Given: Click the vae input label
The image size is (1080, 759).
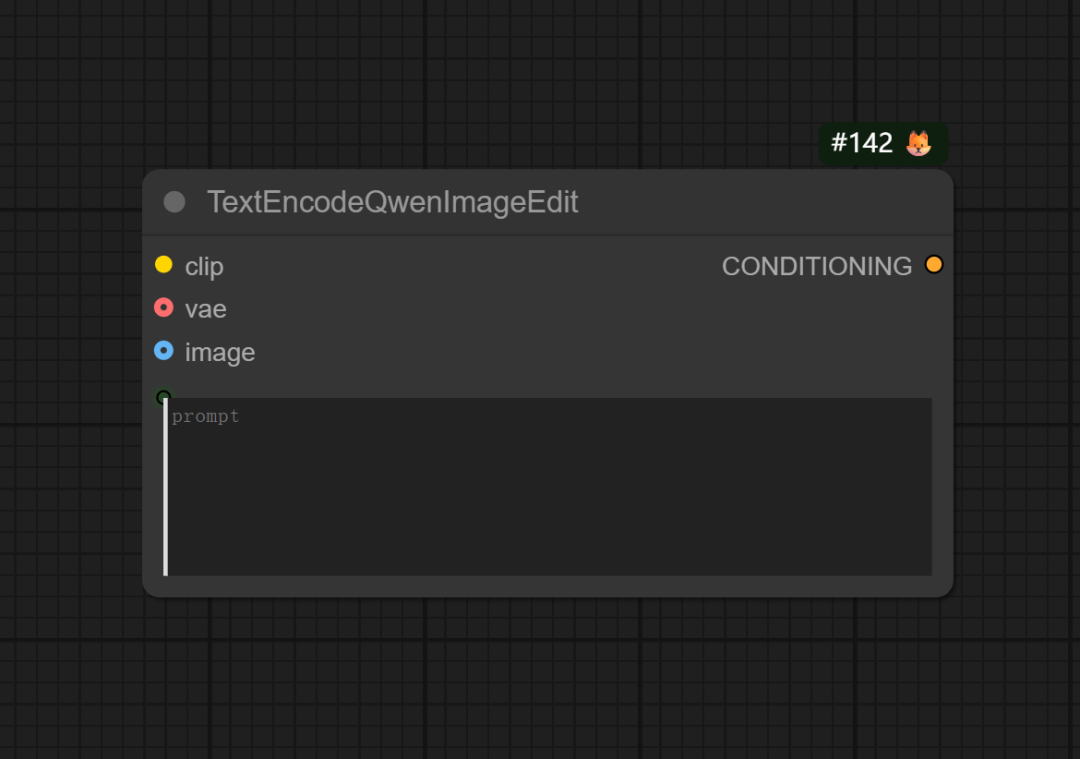Looking at the screenshot, I should (205, 309).
